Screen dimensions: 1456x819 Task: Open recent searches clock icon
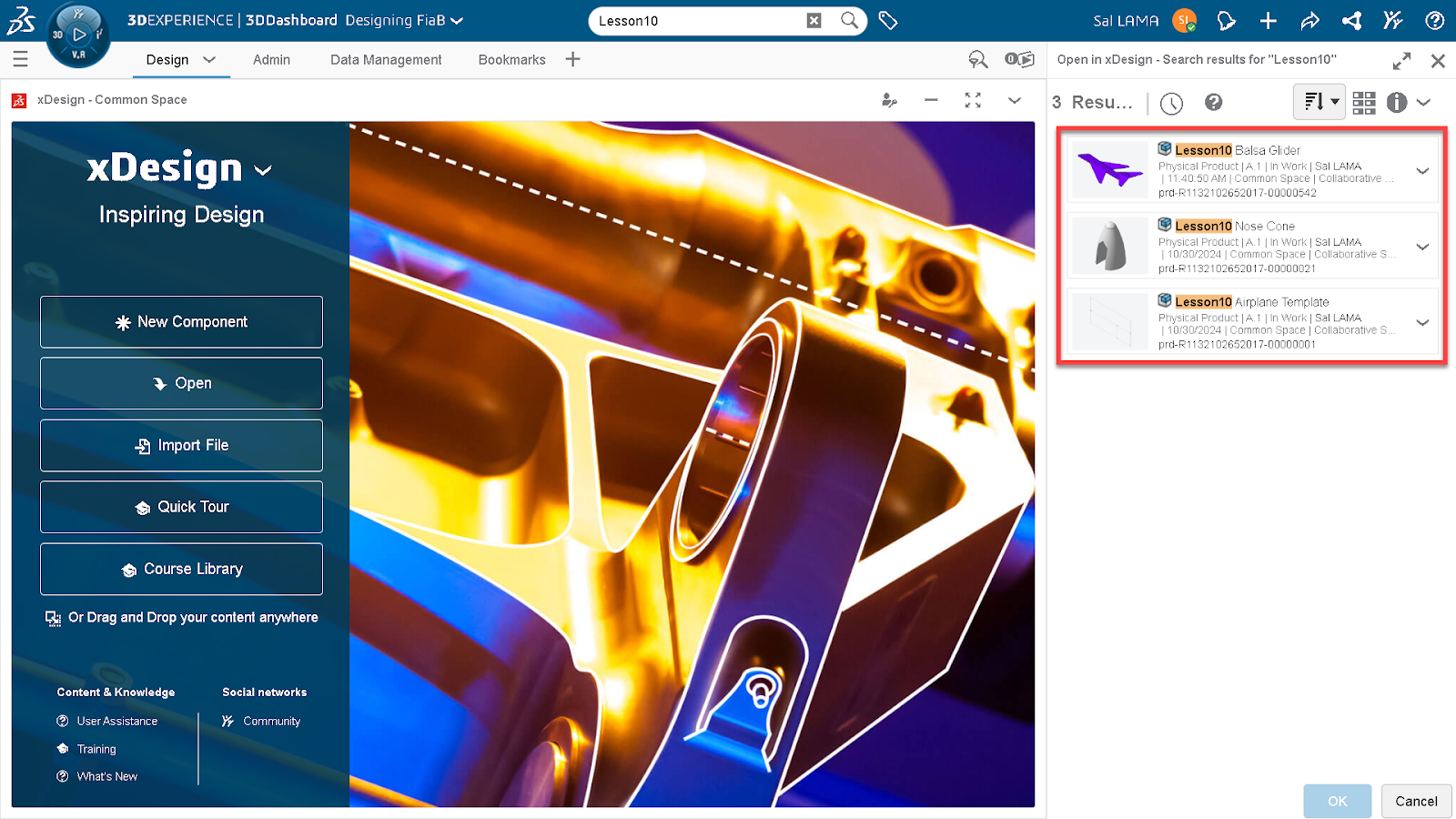click(1171, 103)
